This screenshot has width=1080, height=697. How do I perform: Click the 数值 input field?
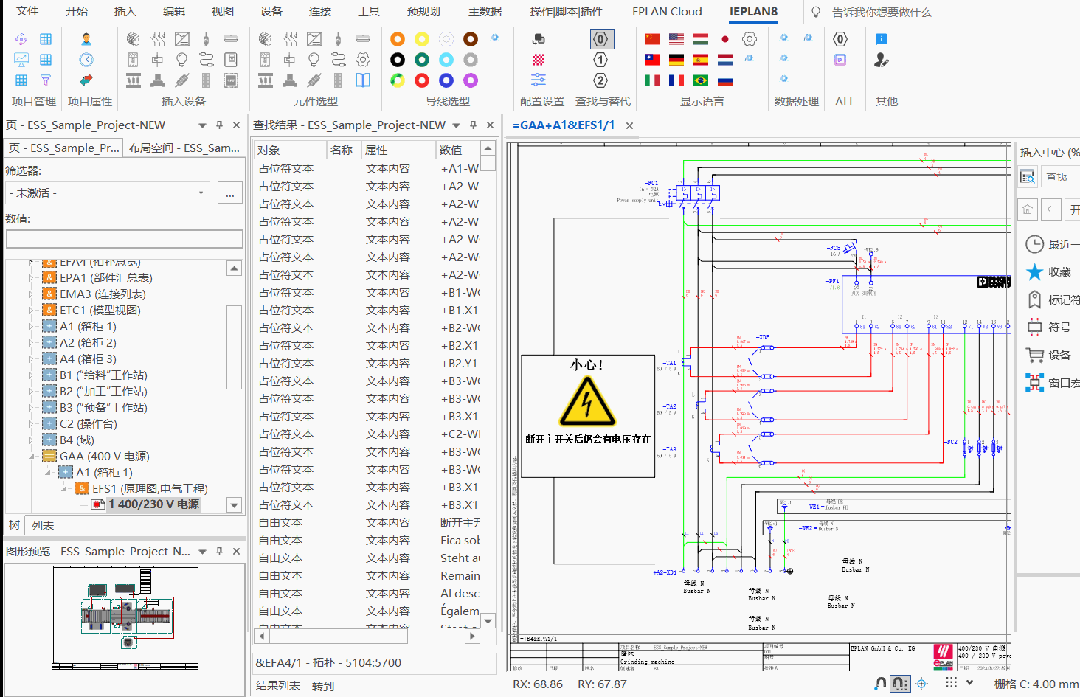[124, 239]
